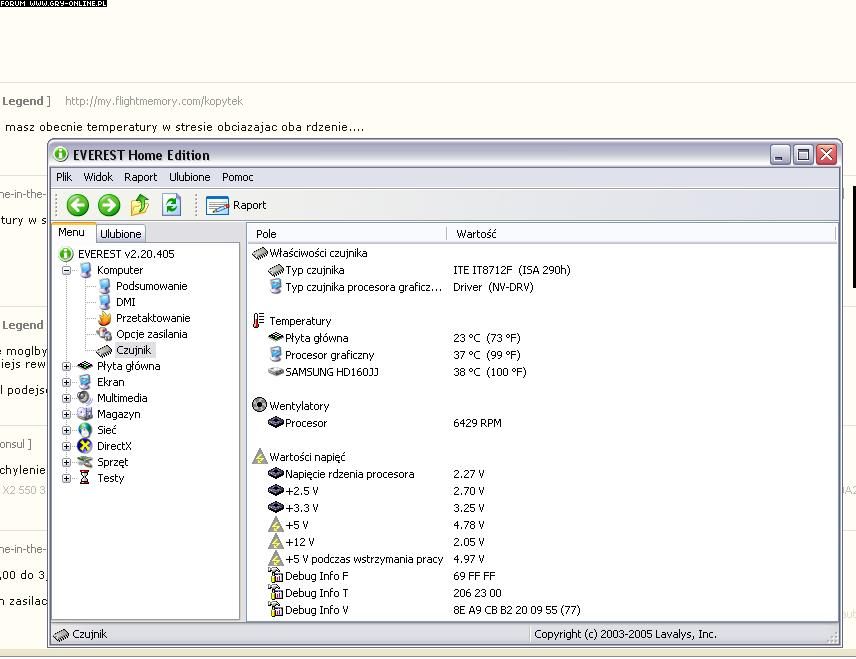Click the Wartość column header

(x=476, y=234)
